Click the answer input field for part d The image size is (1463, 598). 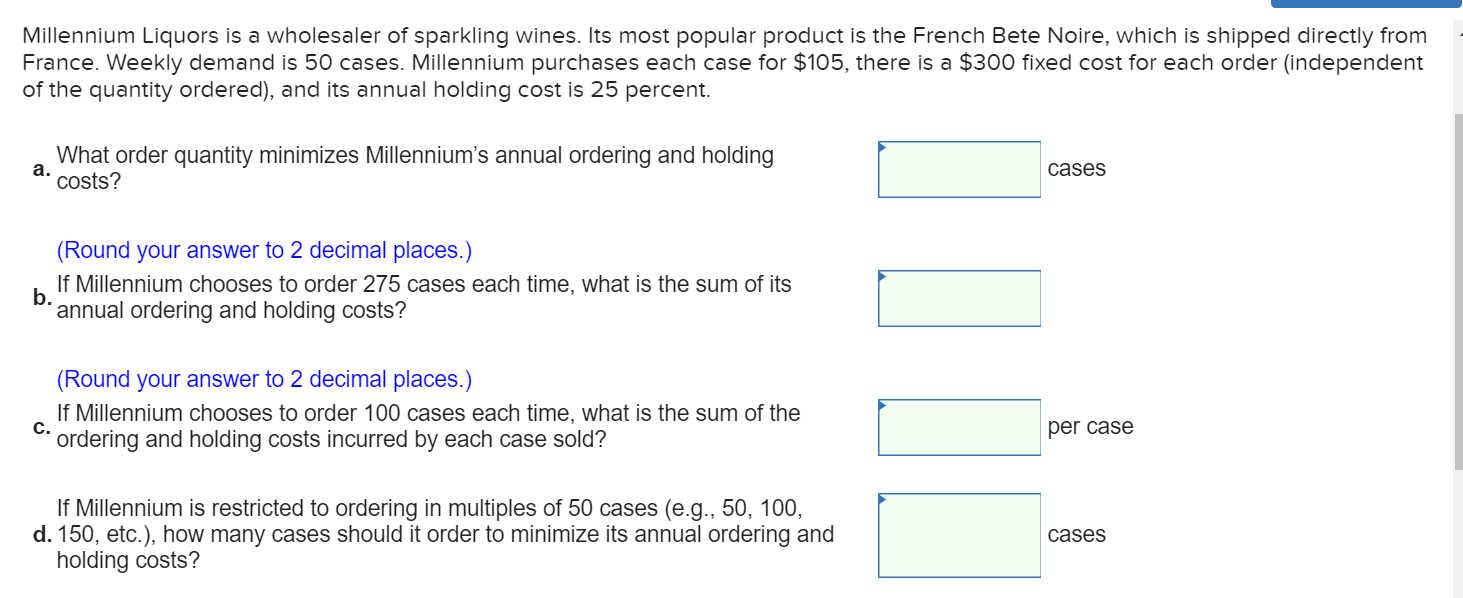coord(957,535)
